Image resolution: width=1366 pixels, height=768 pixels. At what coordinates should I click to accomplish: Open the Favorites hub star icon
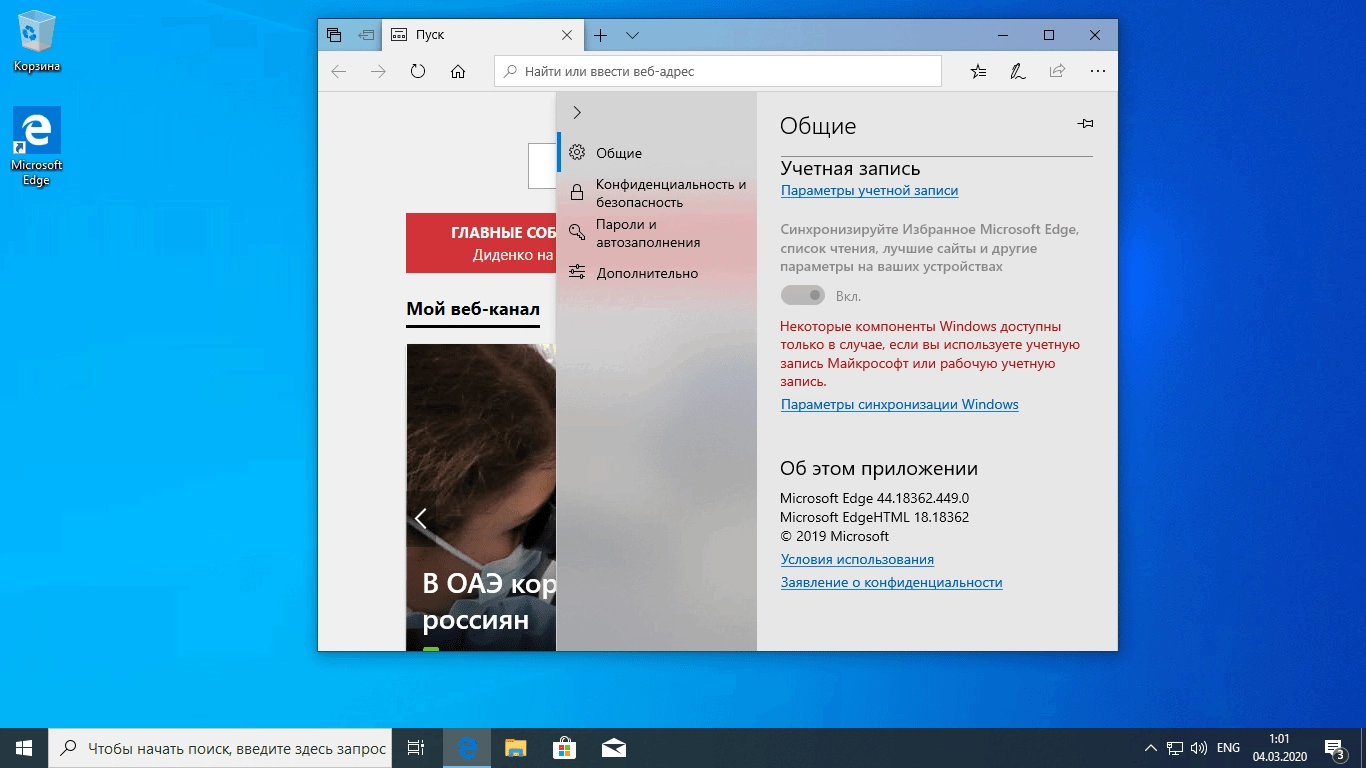[x=978, y=71]
